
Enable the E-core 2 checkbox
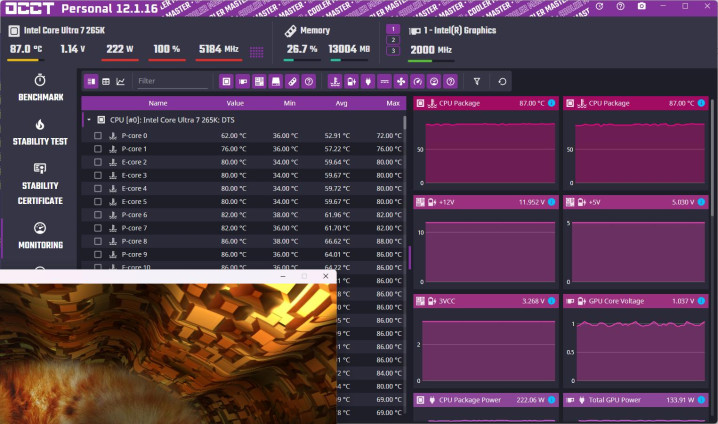coord(98,162)
